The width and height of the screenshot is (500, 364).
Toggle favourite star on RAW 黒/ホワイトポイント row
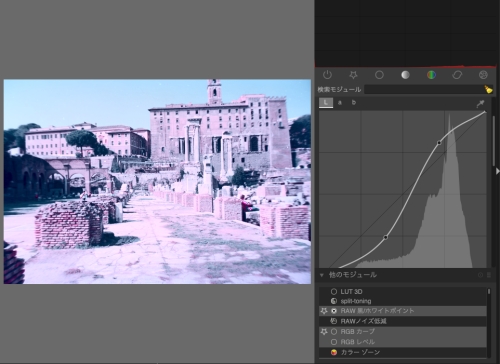[x=324, y=311]
